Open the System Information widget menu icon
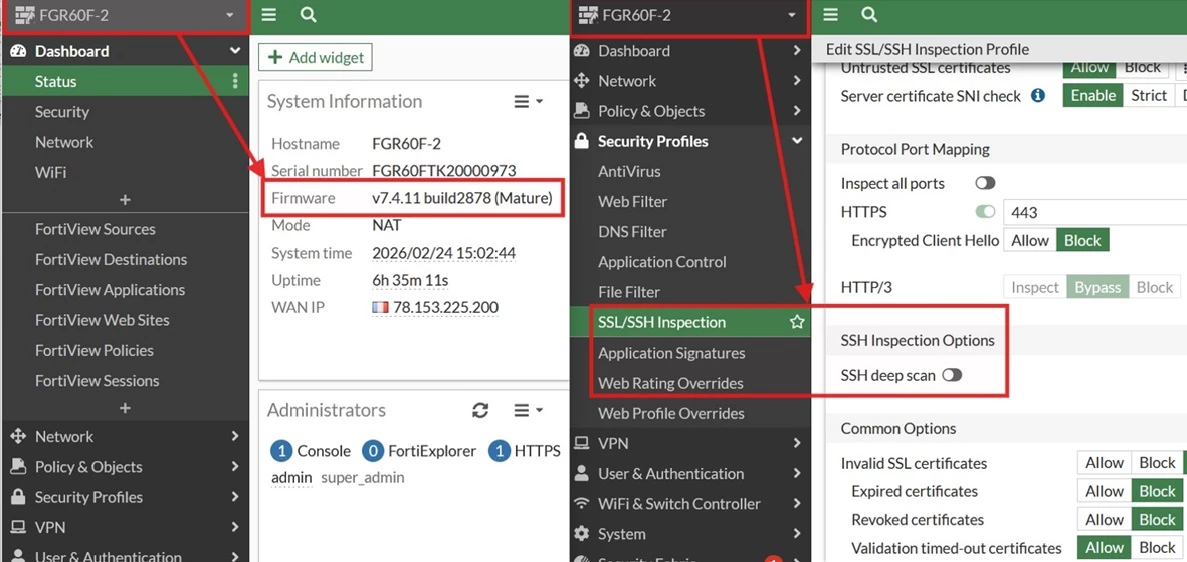Screen dimensions: 1187x562 tap(528, 101)
